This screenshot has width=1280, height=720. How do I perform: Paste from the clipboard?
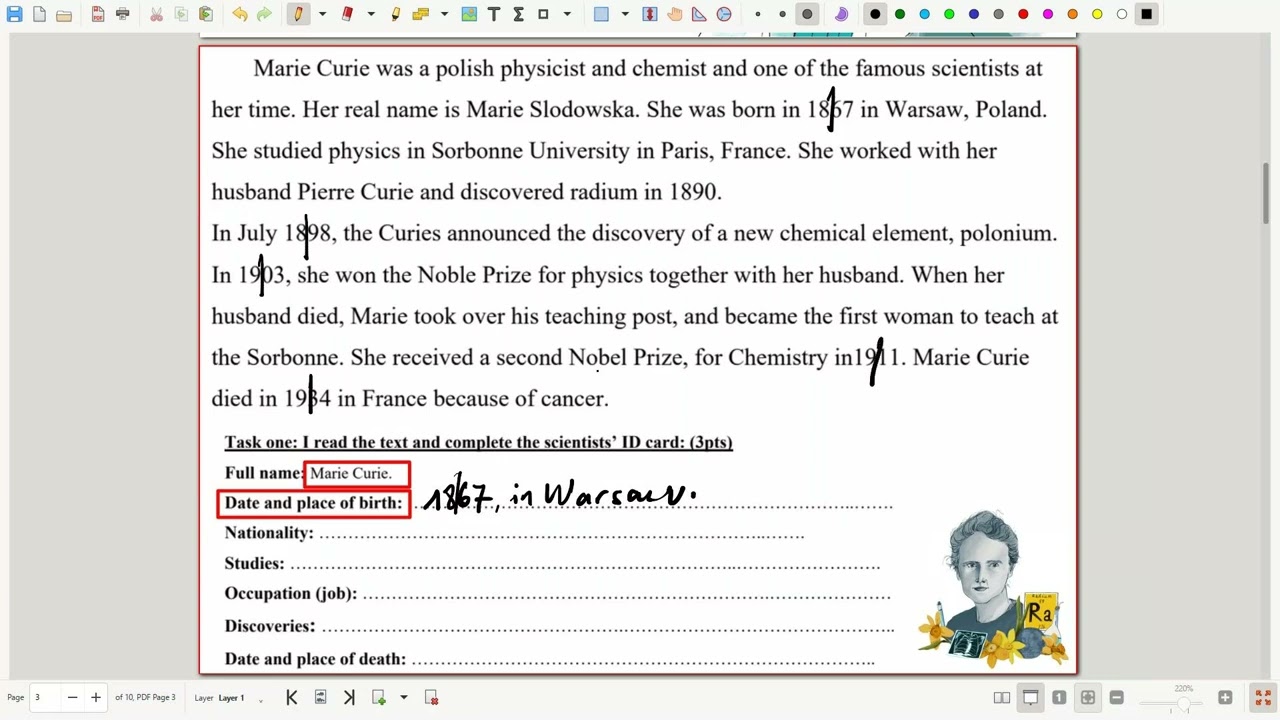206,14
